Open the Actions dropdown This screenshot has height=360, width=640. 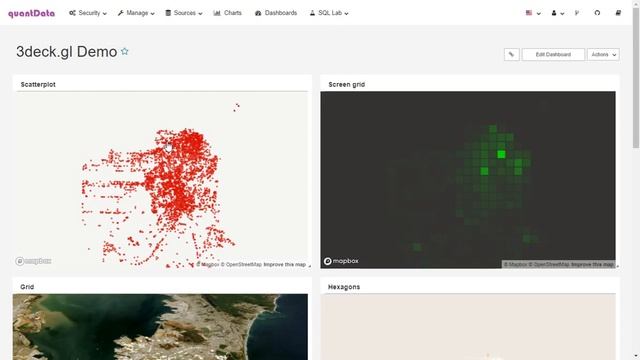click(603, 54)
